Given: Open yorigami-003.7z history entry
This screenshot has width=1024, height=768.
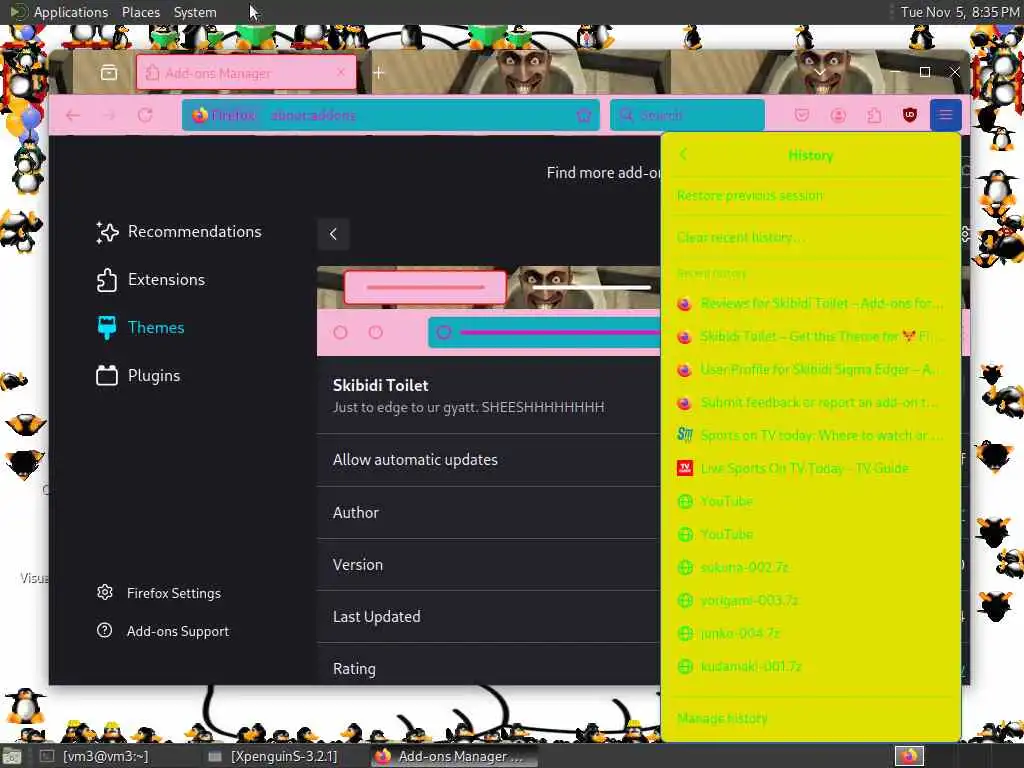Looking at the screenshot, I should (810, 600).
